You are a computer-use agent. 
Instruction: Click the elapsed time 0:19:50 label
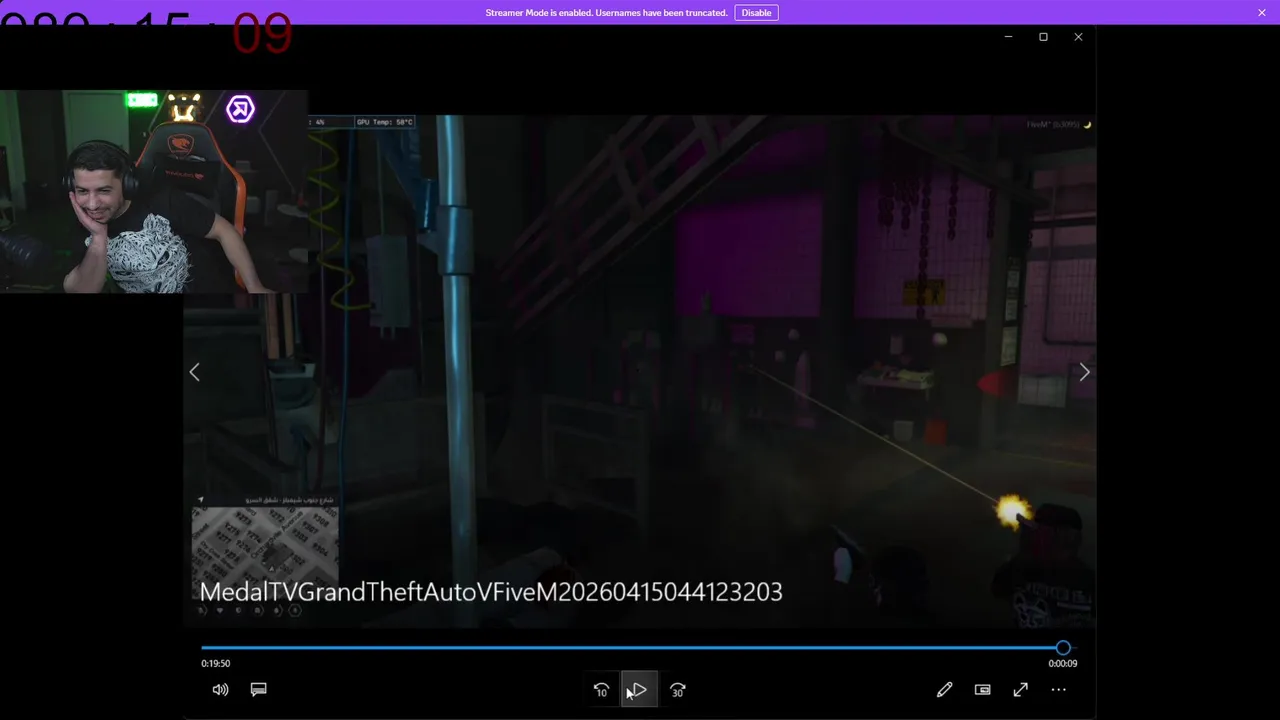[x=215, y=663]
